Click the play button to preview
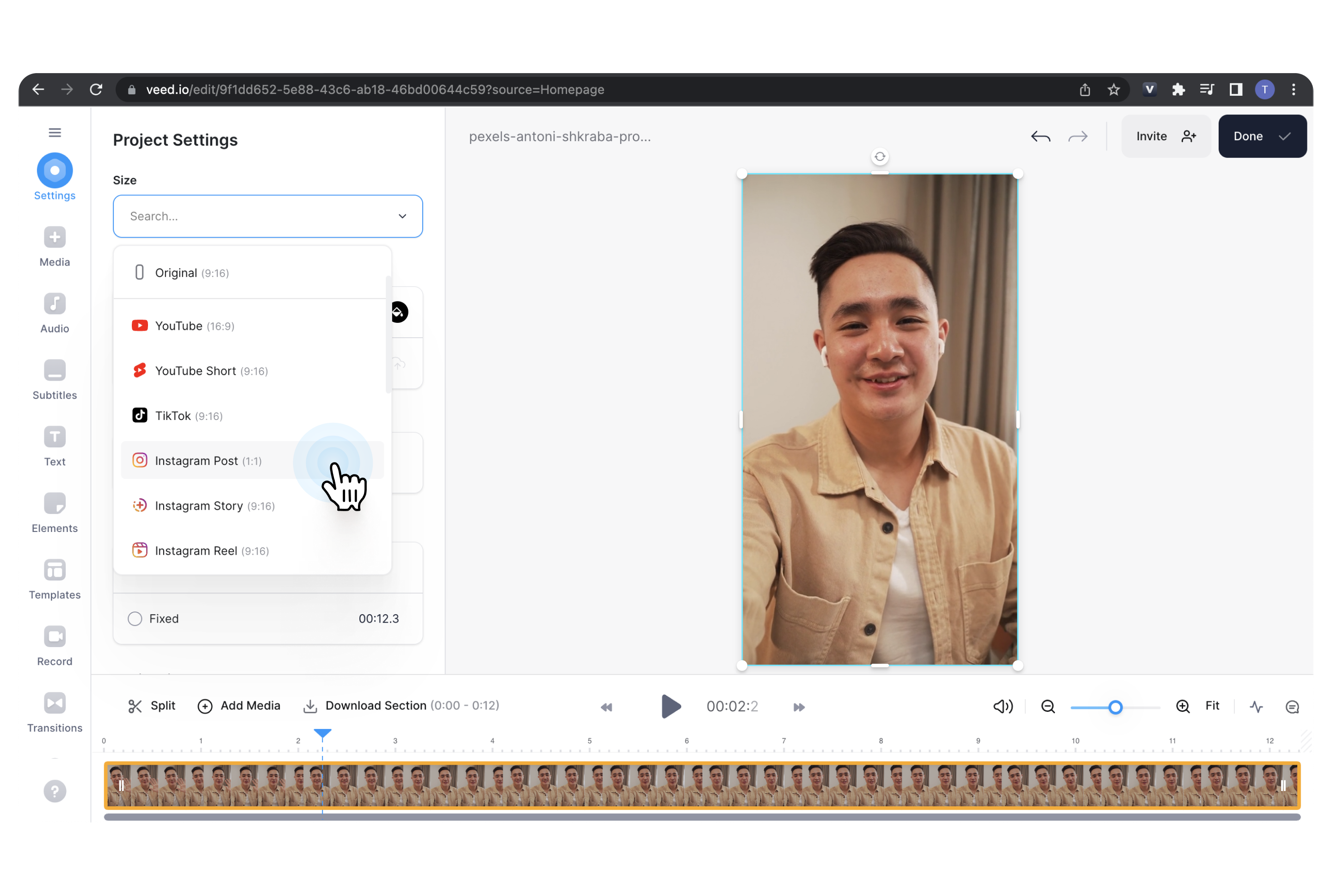 pos(670,705)
